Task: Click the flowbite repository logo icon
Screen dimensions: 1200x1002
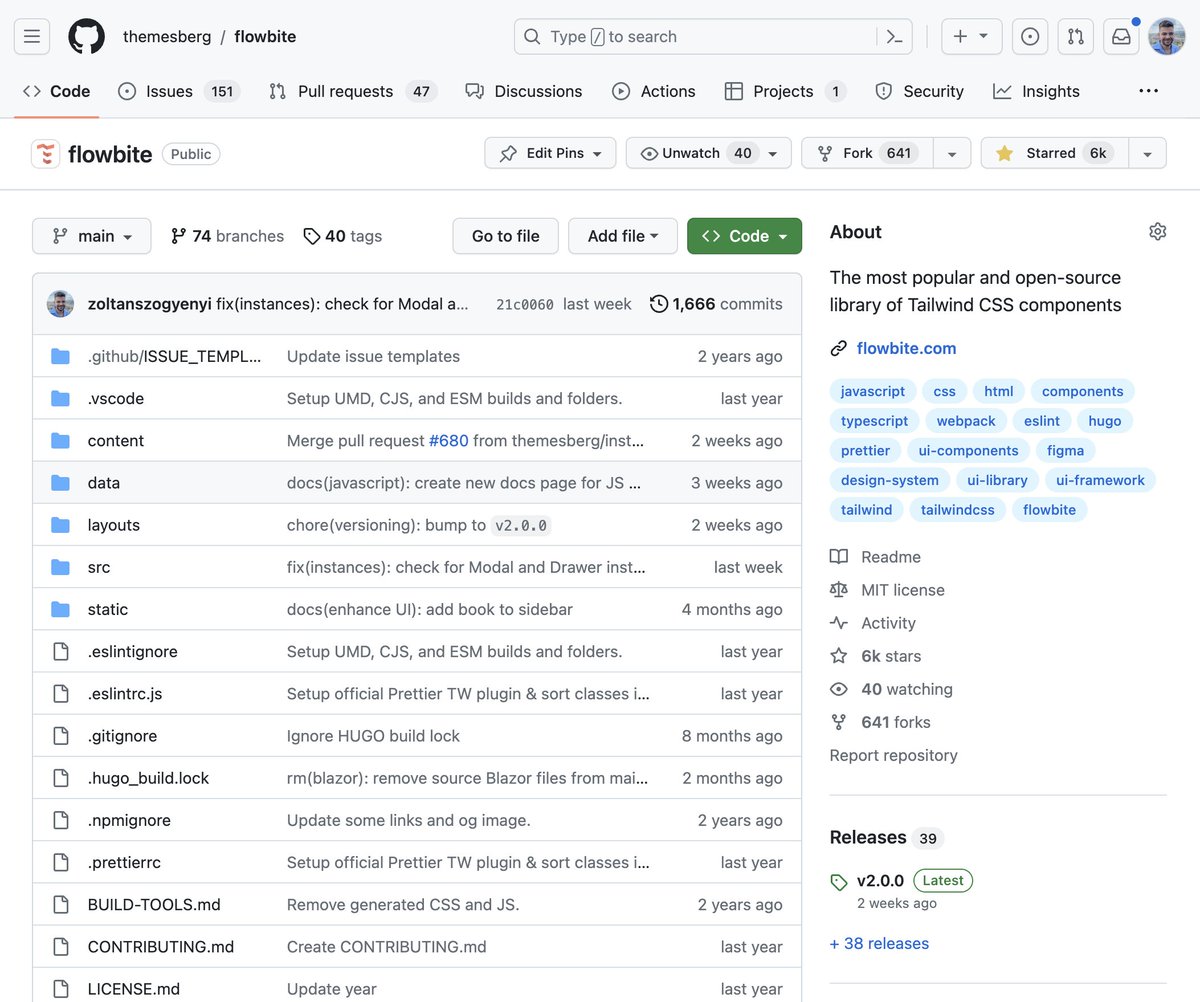Action: pyautogui.click(x=46, y=154)
